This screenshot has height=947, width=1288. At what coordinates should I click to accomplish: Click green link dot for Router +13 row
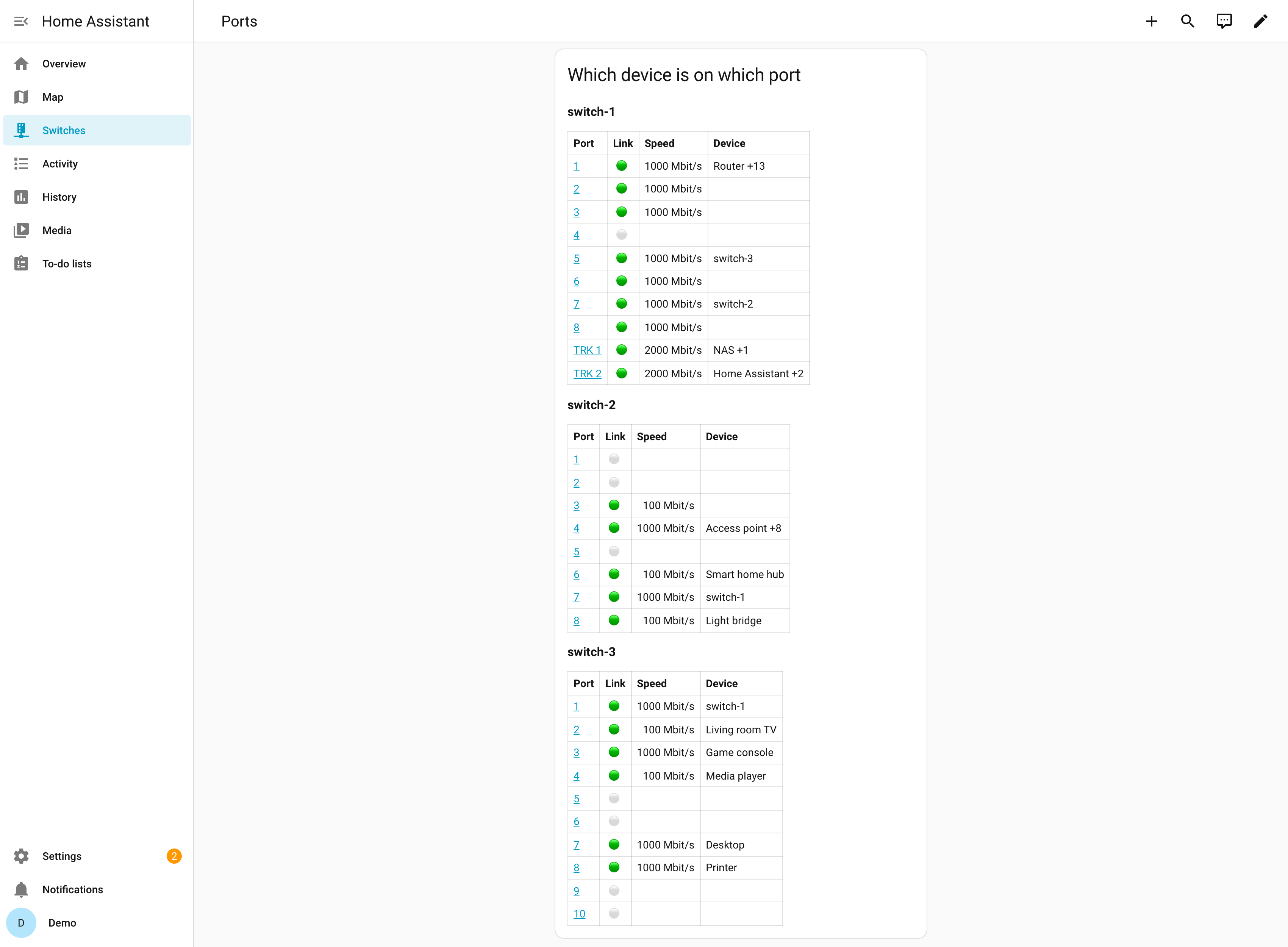(621, 166)
